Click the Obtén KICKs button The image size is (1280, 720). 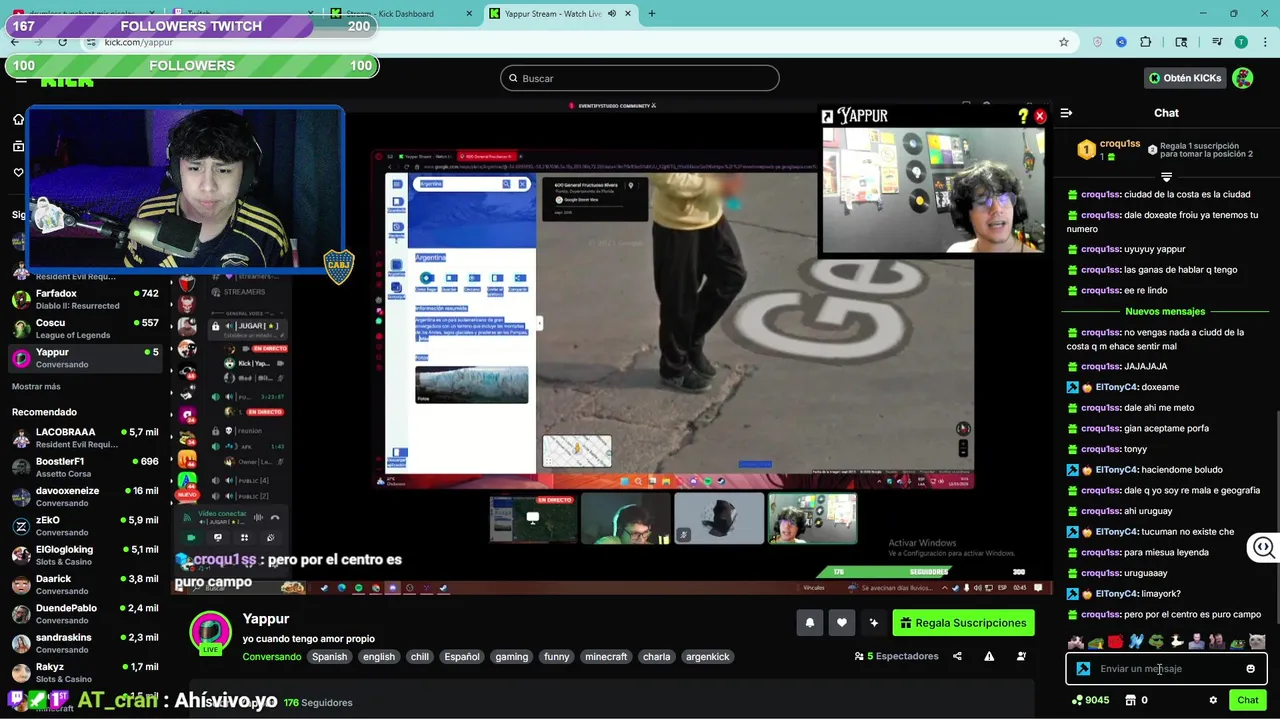pyautogui.click(x=1184, y=78)
